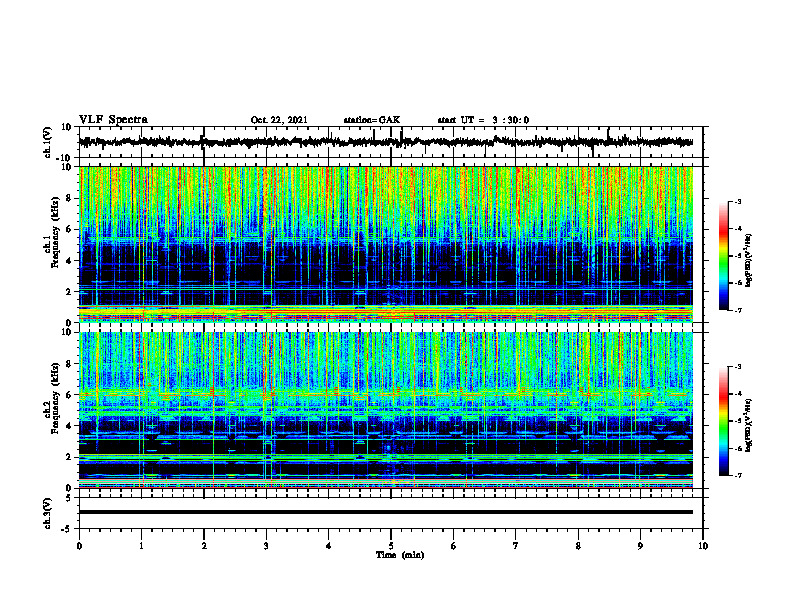Click the log(PSD) label of ch.1 colorbar
792x612 pixels.
(x=749, y=261)
